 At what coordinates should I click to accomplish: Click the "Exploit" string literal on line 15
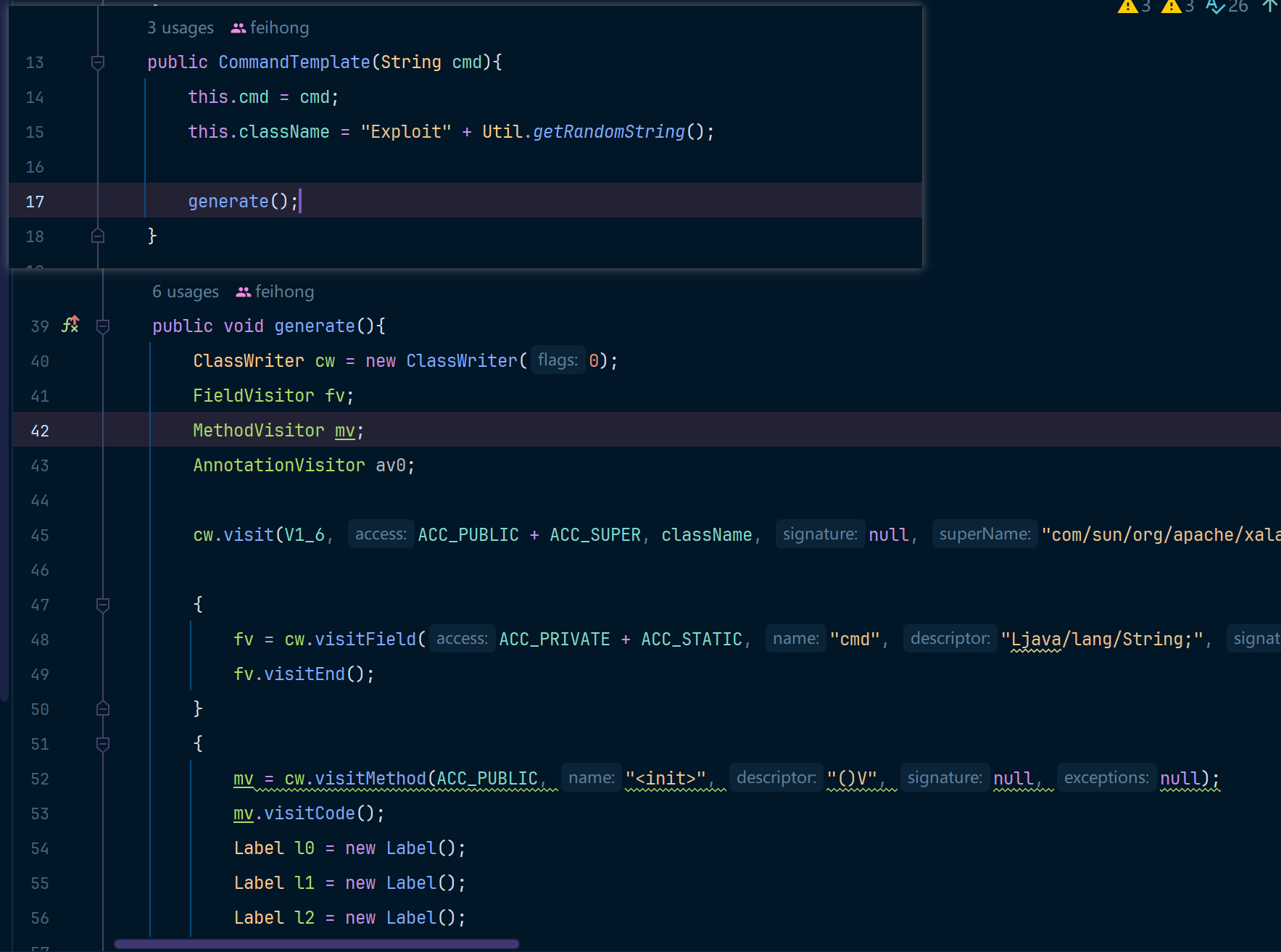(x=406, y=132)
